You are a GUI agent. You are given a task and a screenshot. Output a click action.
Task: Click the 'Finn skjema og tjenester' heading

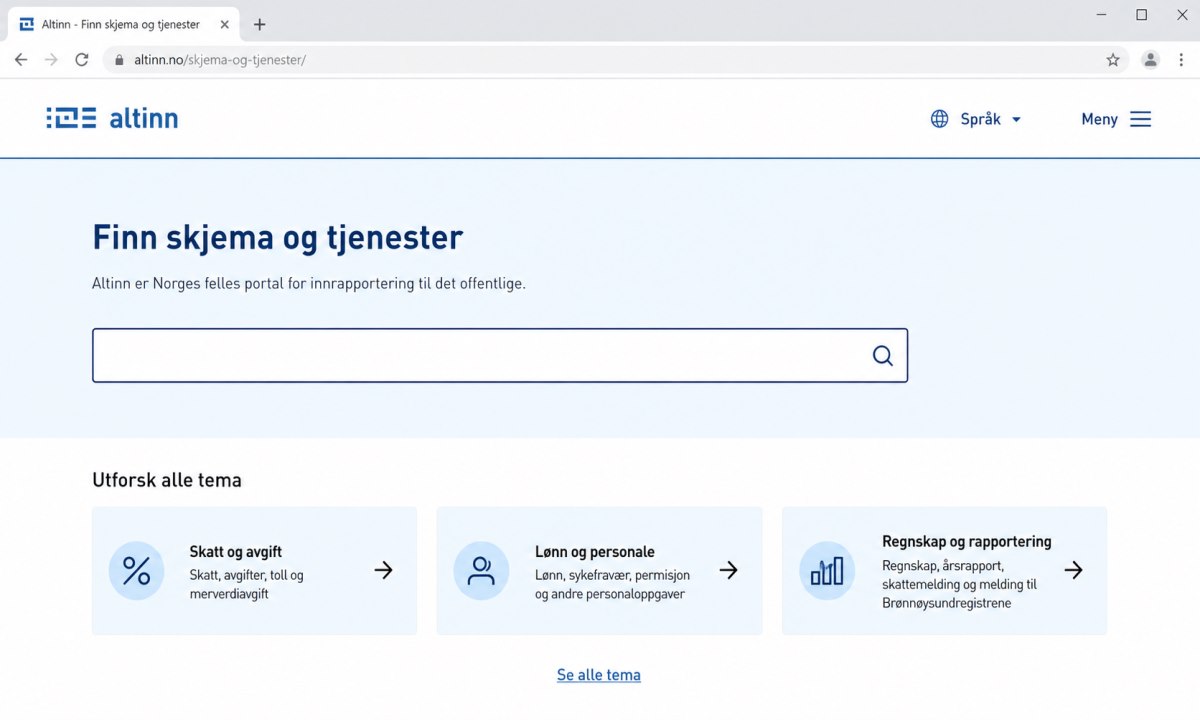[x=278, y=238]
